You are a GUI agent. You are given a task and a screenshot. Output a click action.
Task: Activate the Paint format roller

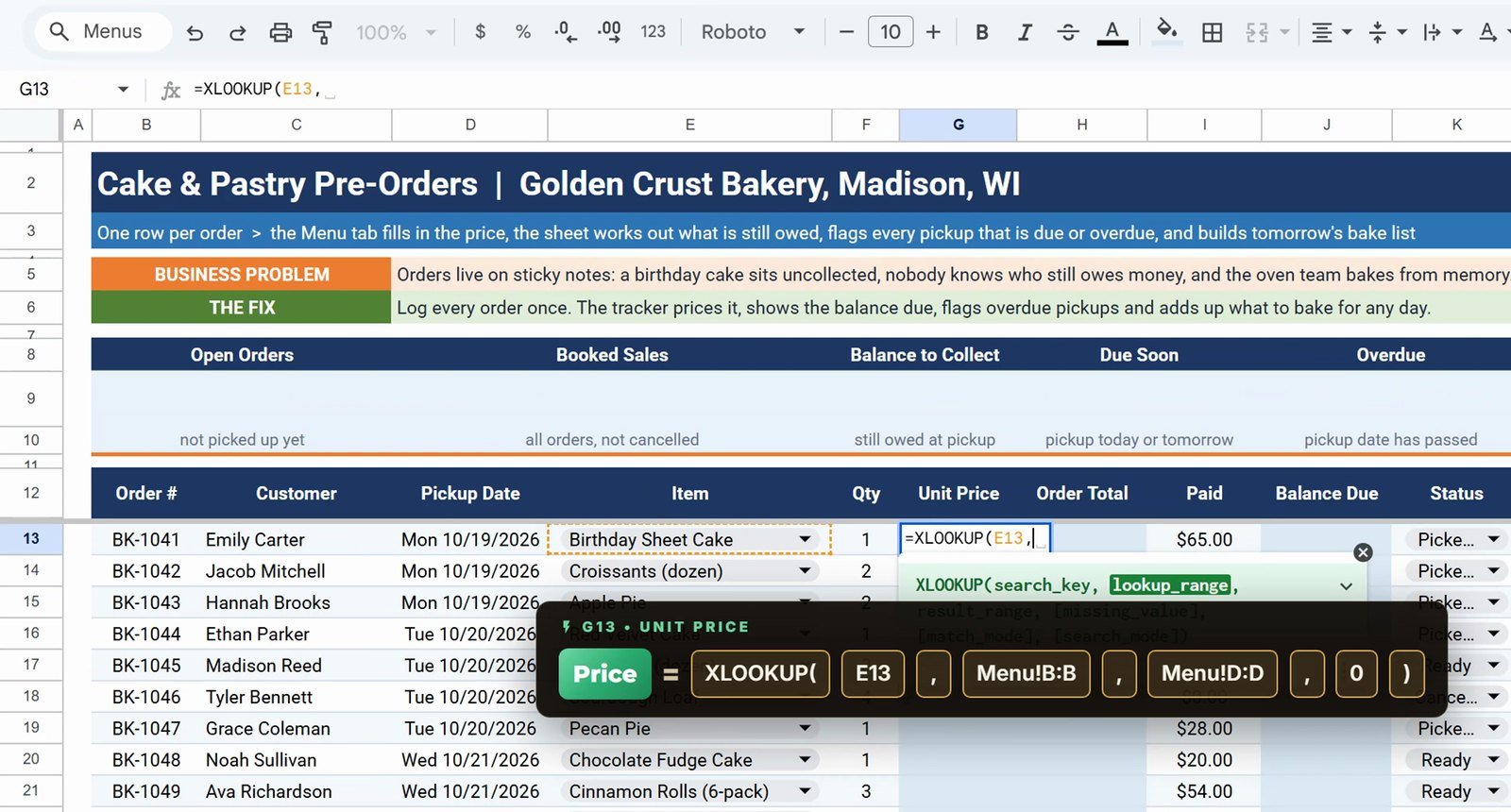[322, 32]
